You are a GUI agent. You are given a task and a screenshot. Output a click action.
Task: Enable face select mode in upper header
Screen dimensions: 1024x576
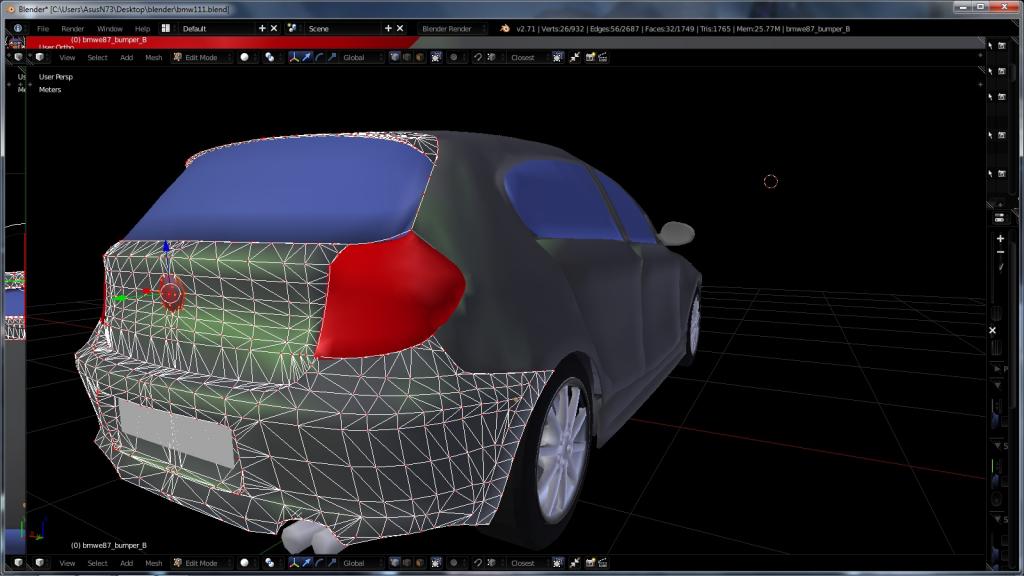[419, 57]
